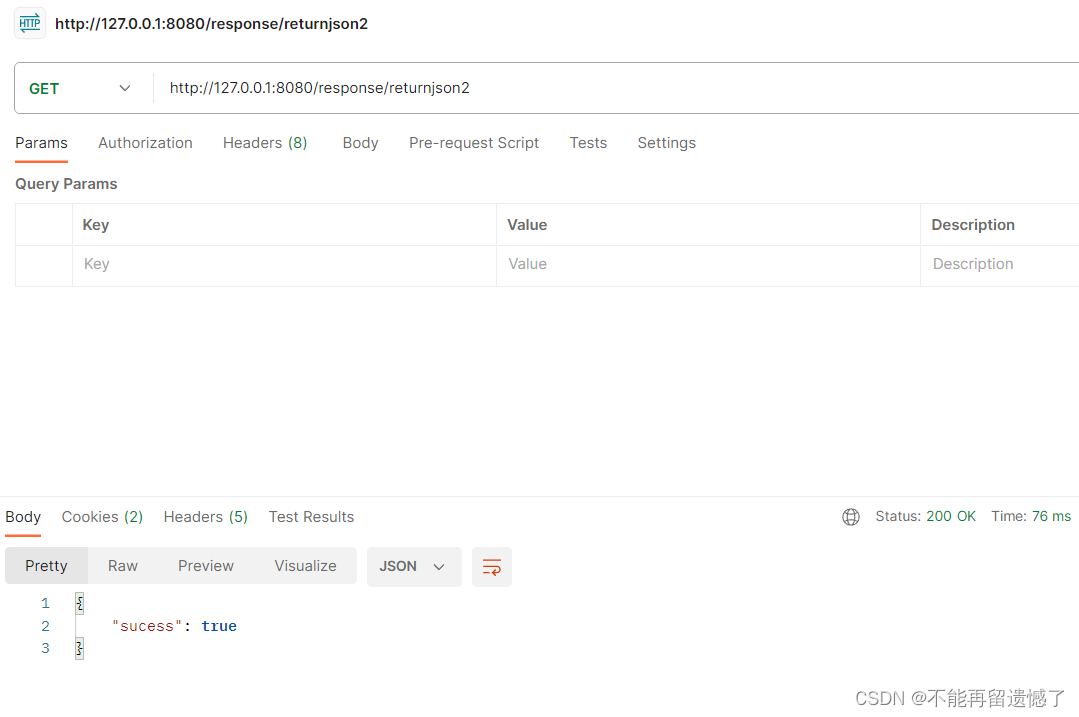Screen dimensions: 1079x717
Task: Open response Headers (5) tab
Action: click(x=205, y=517)
